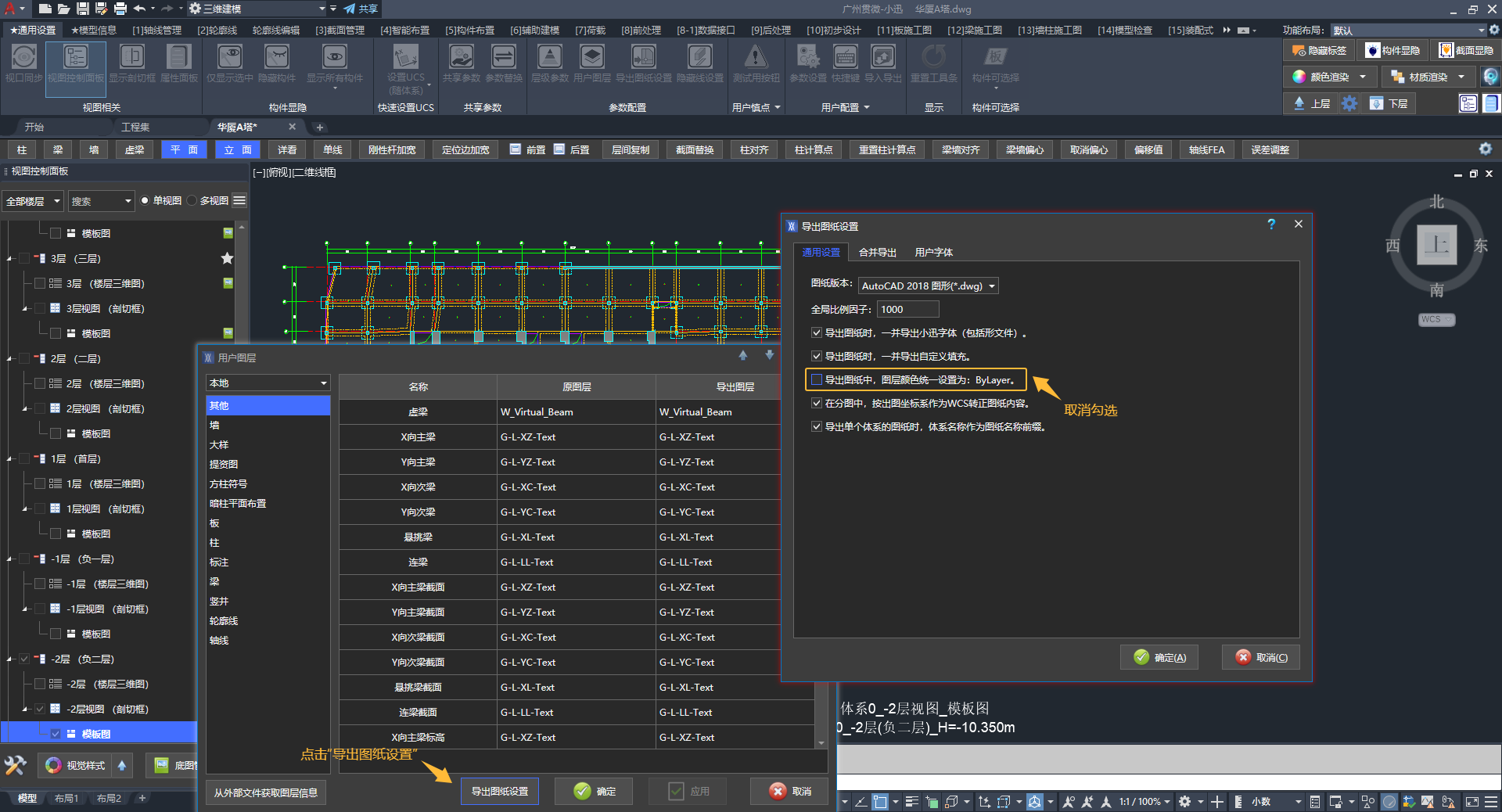Click the 视觉样式 color wheel icon
The width and height of the screenshot is (1502, 812).
(53, 765)
